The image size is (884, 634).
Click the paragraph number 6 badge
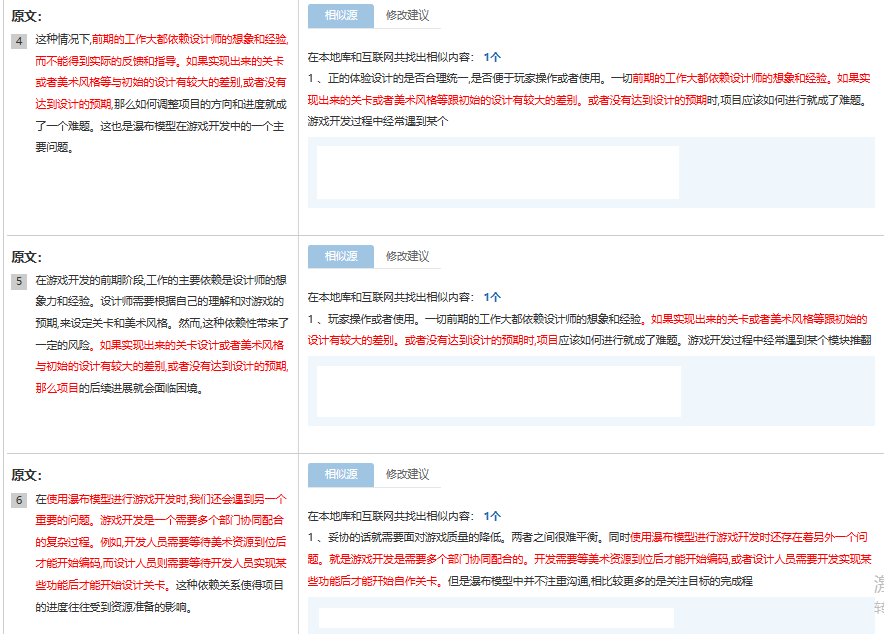click(19, 499)
